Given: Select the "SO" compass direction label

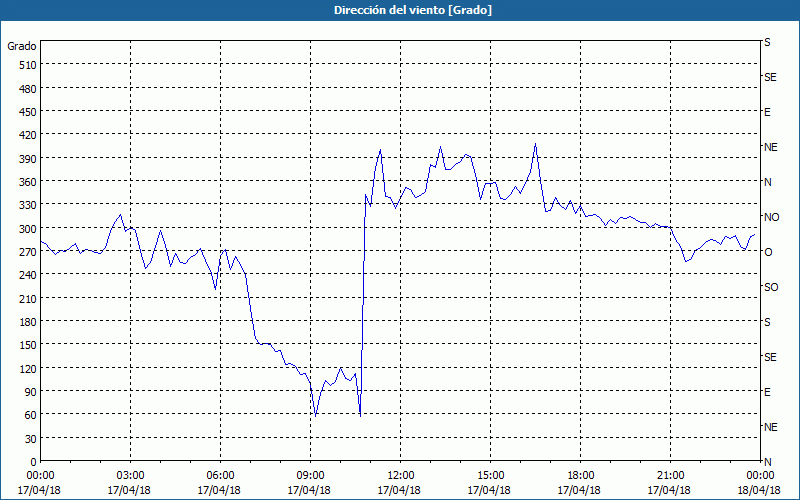Looking at the screenshot, I should pos(771,287).
